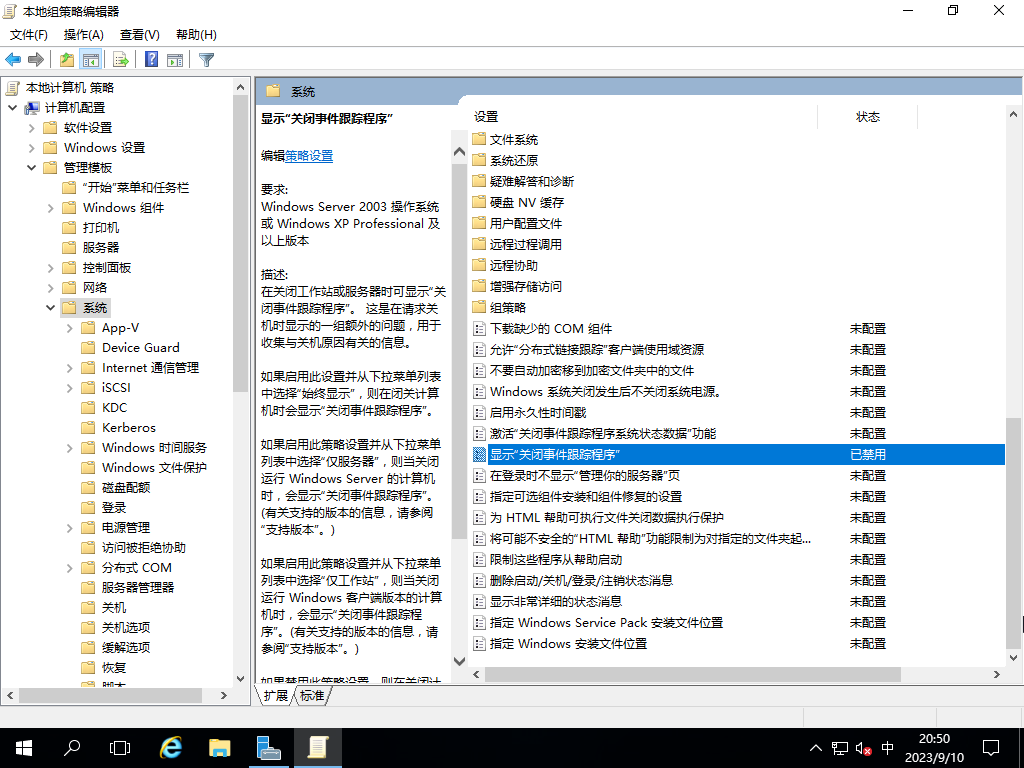Click policy icon for 下载缺少的 COM 组件

click(x=479, y=328)
